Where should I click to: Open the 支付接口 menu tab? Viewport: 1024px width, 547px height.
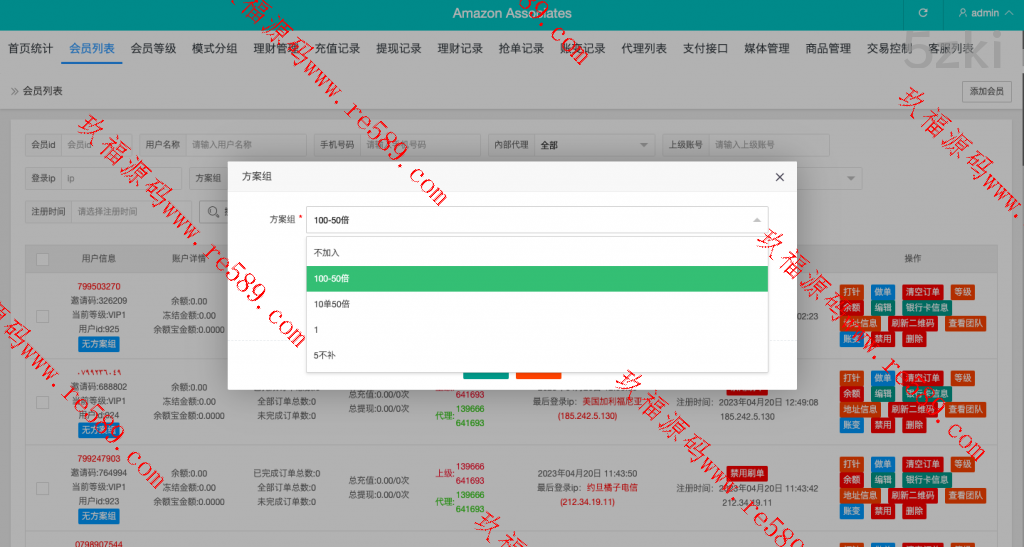(705, 48)
